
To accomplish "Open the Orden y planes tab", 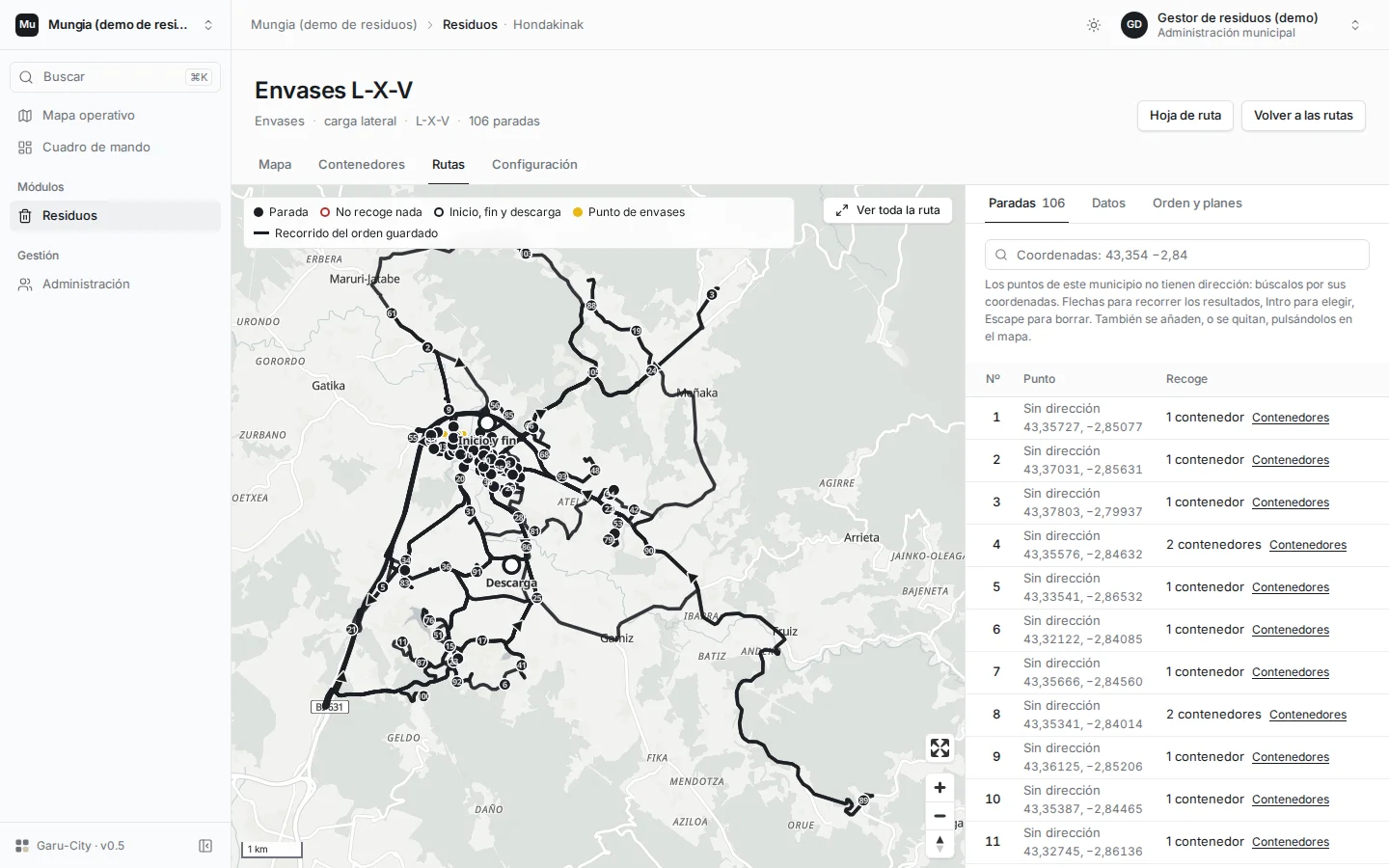I will click(x=1197, y=203).
